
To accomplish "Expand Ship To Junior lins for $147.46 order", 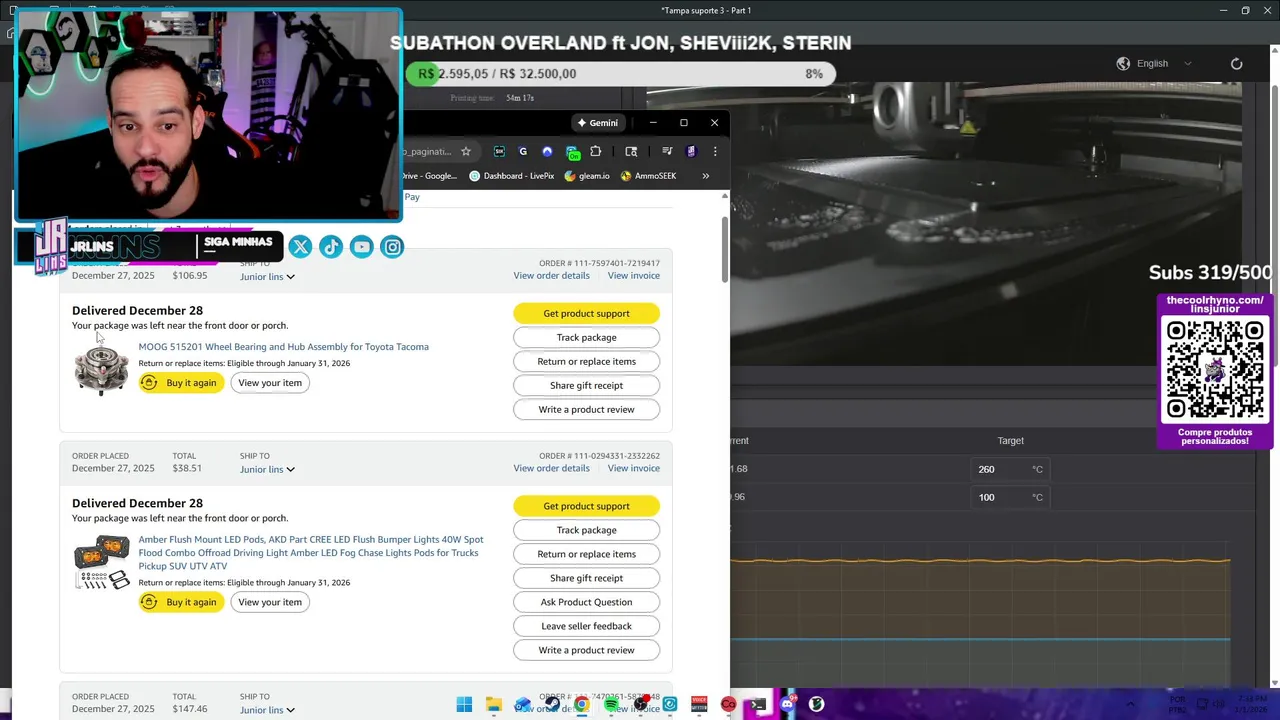I will (267, 710).
